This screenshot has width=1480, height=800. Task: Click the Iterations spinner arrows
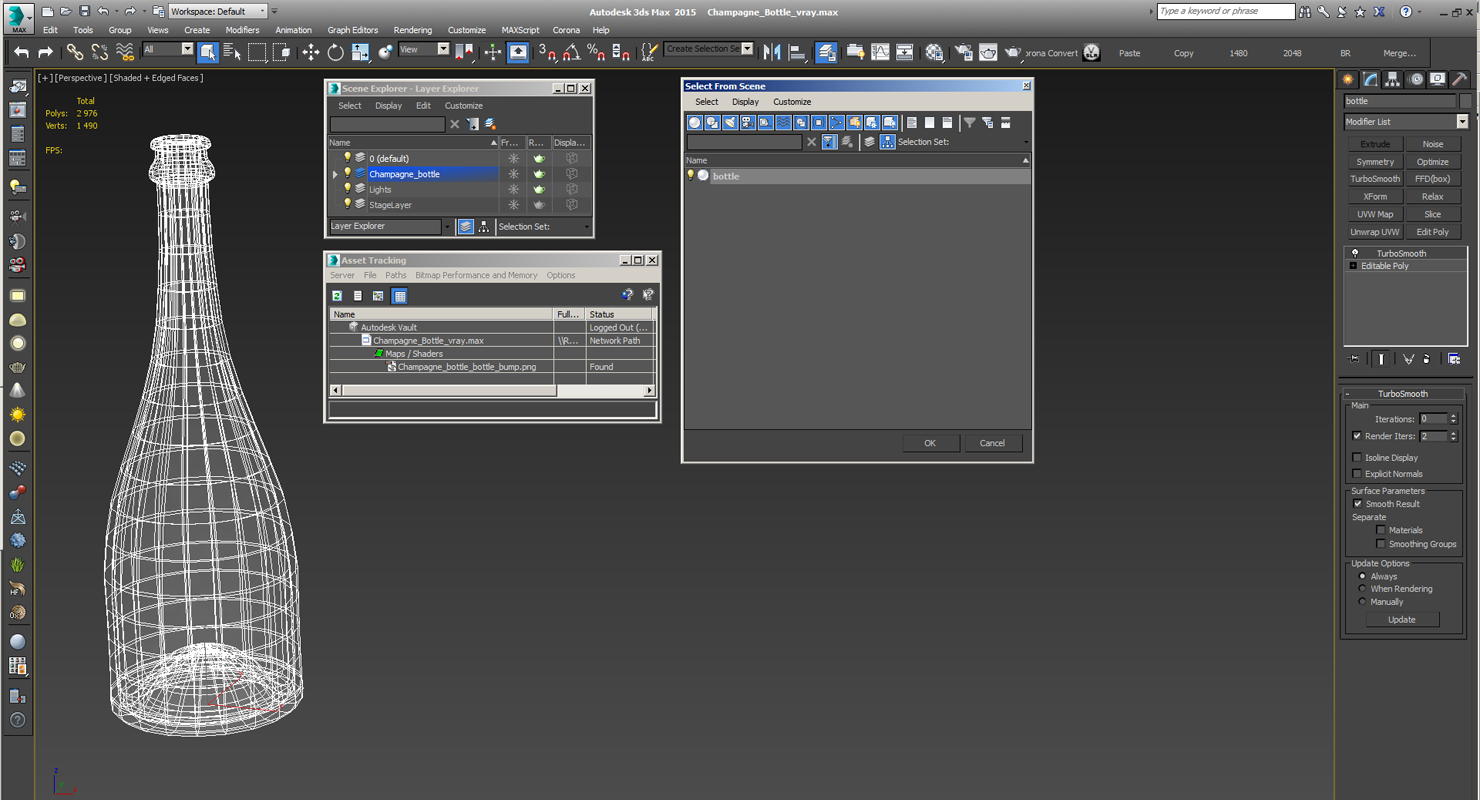1453,419
